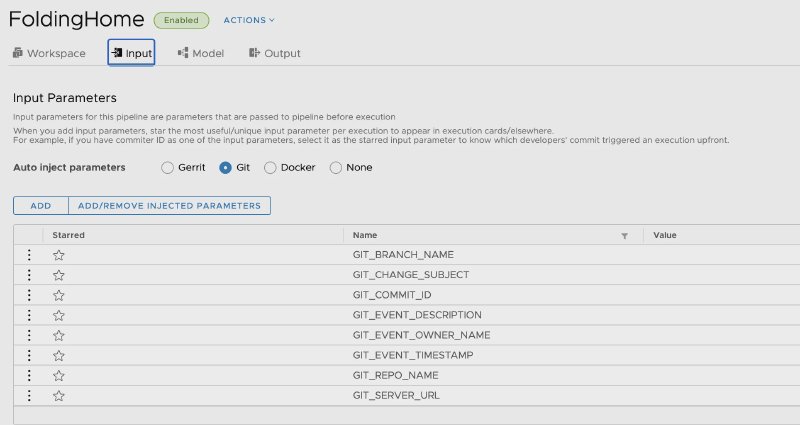
Task: Click the Enabled status badge
Action: pos(181,20)
